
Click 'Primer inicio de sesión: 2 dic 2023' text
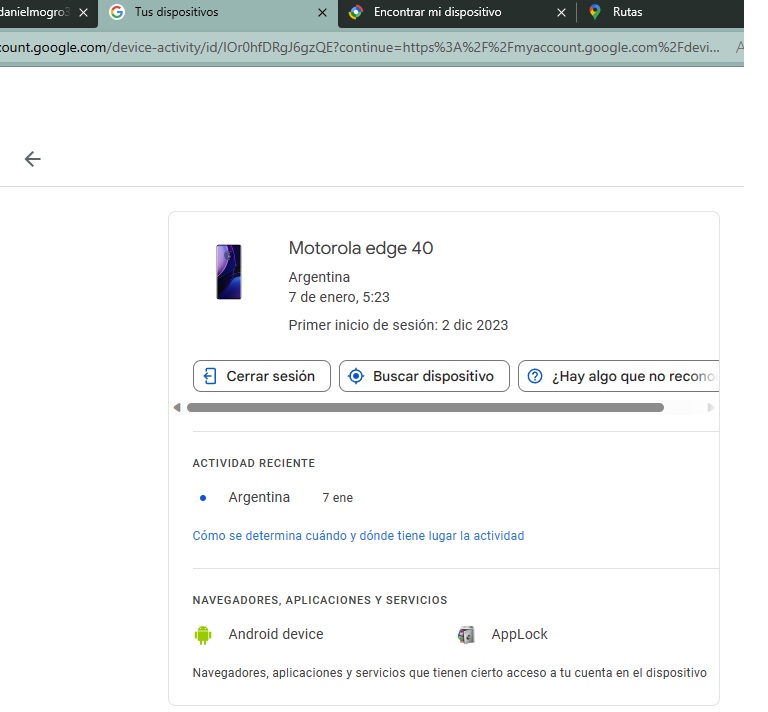coord(398,326)
